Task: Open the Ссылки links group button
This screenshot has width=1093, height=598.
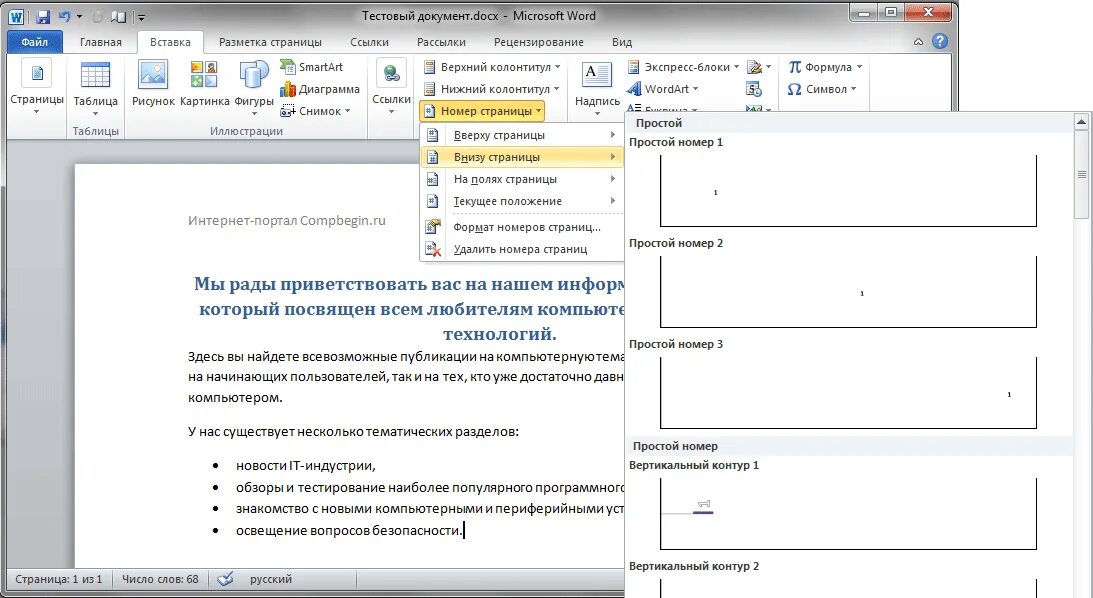Action: [391, 89]
